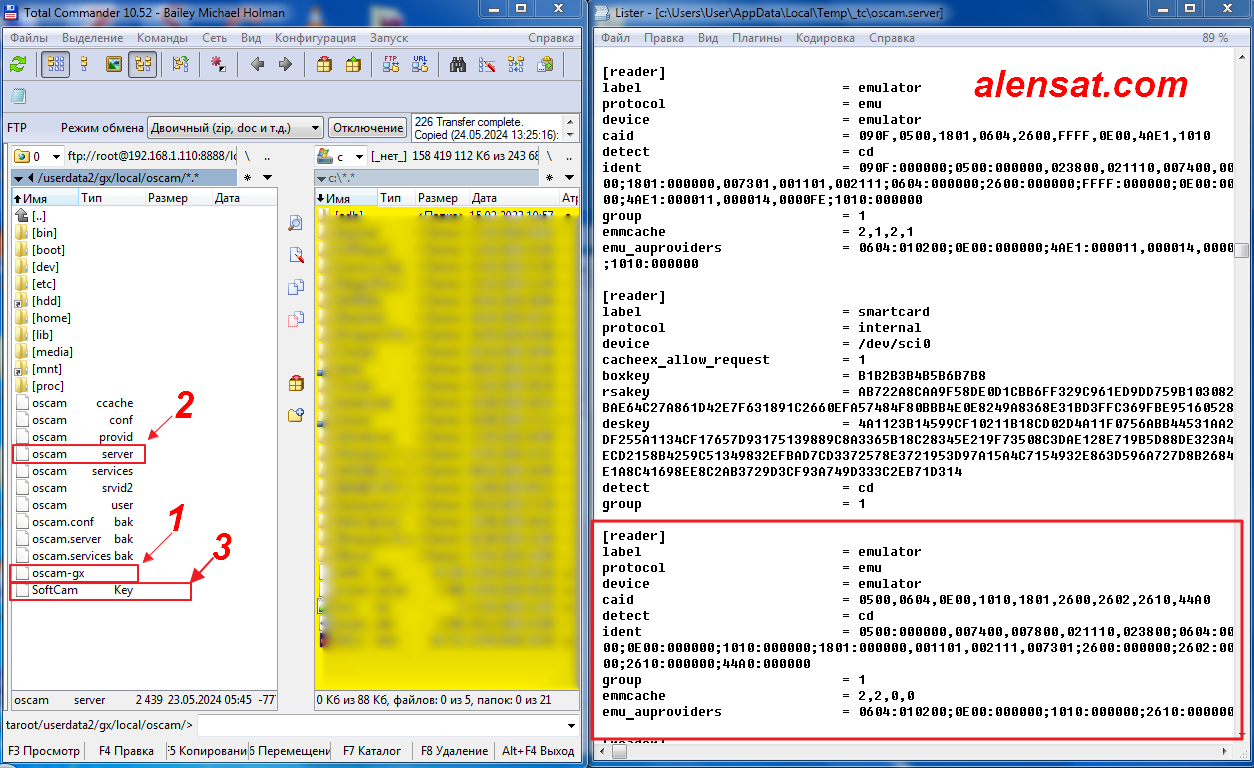
Task: Enable thumbnail view icon in toolbar
Action: coord(113,64)
